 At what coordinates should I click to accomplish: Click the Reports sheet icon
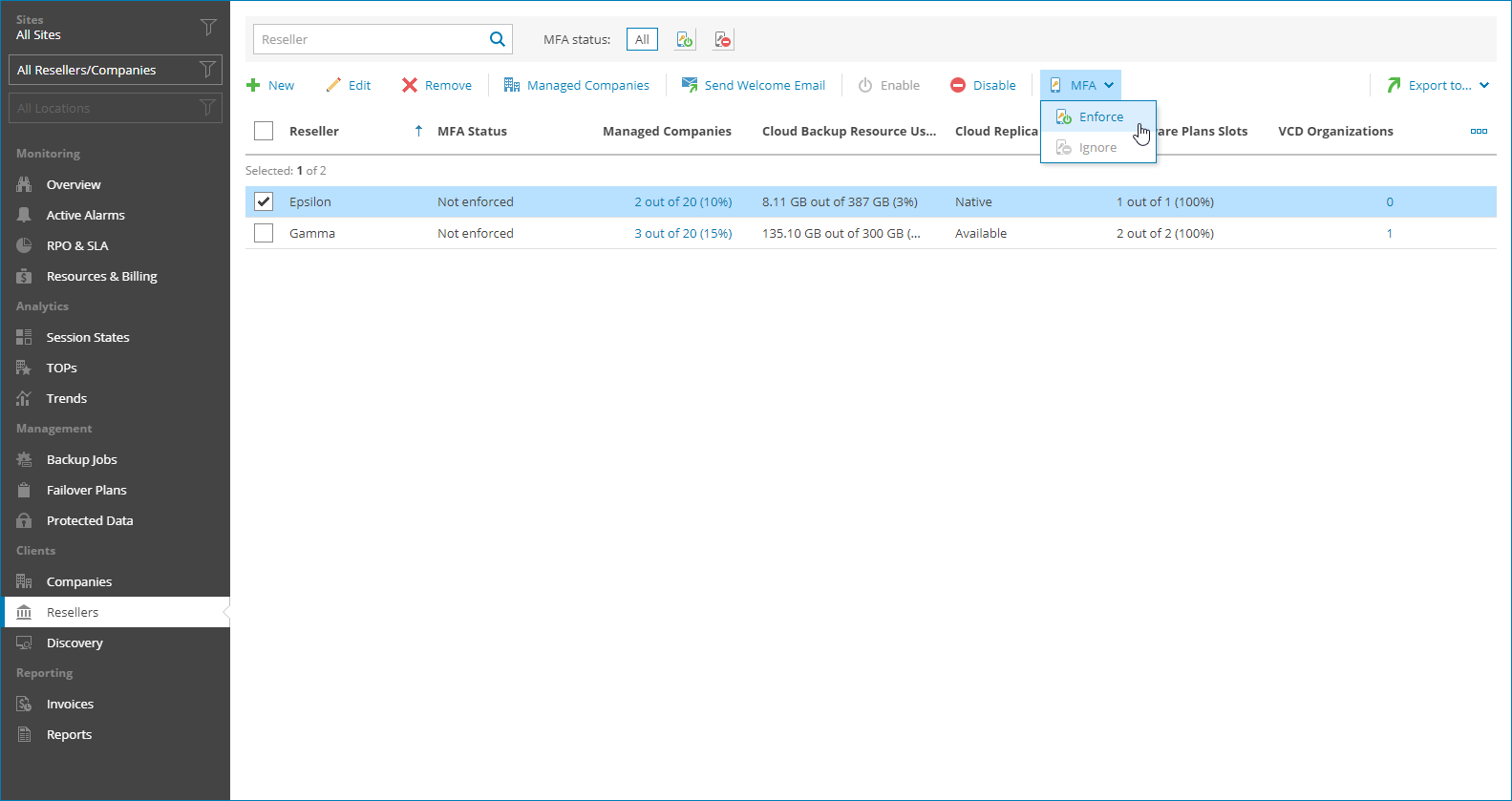pos(24,734)
